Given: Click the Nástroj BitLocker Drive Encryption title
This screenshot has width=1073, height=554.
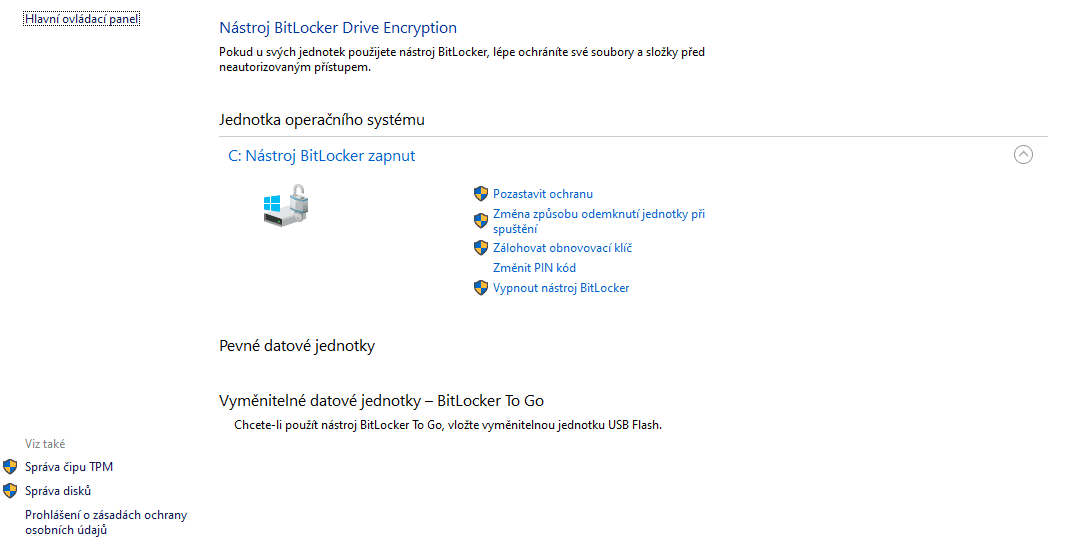Looking at the screenshot, I should click(x=338, y=28).
